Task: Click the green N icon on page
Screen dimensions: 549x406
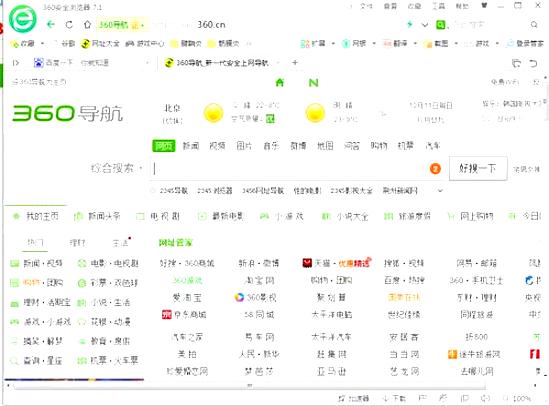Action: [313, 83]
